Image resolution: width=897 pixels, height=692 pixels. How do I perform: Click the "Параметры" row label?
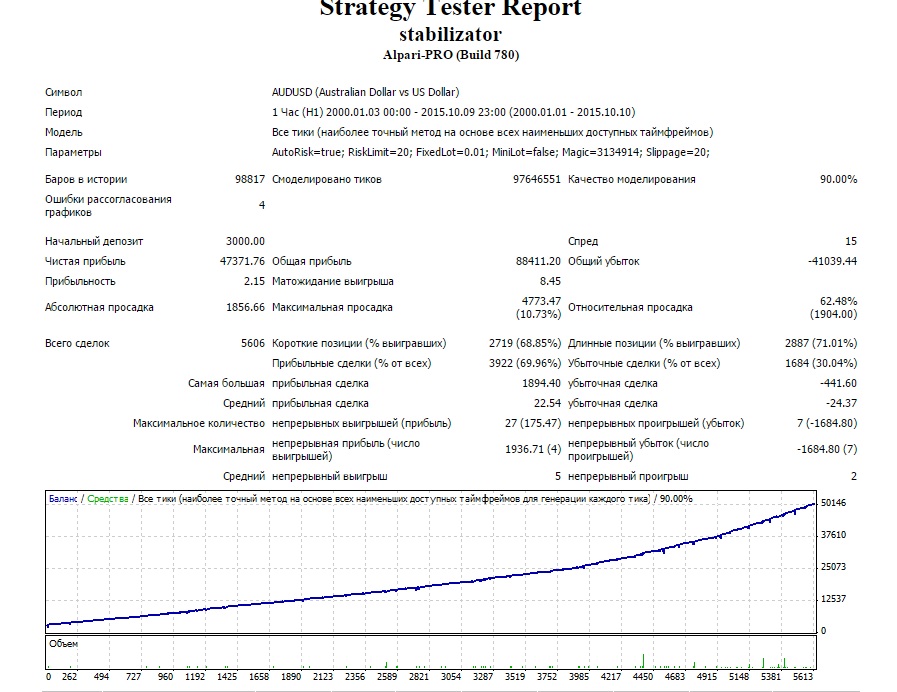[x=73, y=152]
